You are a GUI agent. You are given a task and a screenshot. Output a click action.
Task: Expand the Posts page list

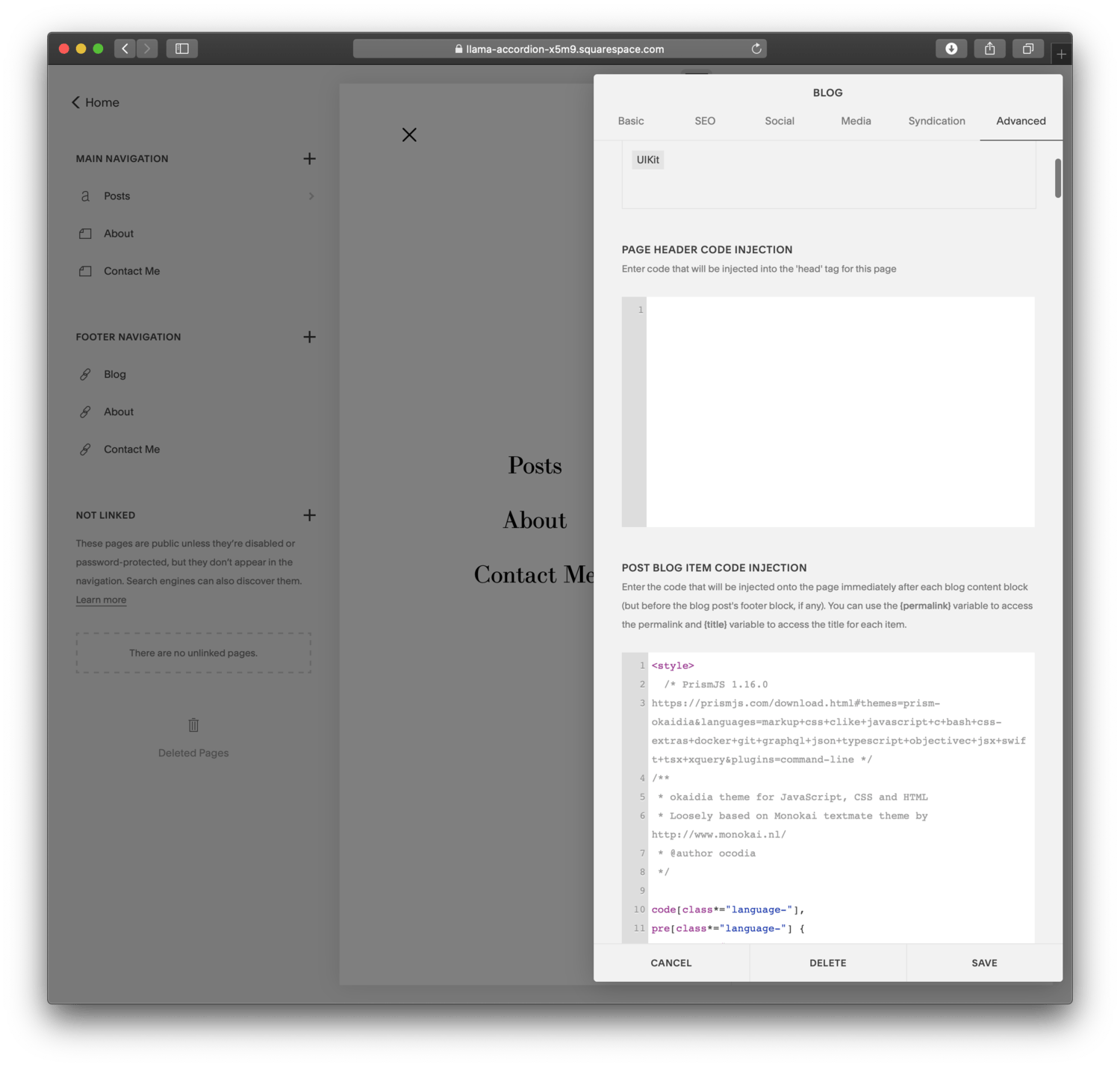point(311,196)
